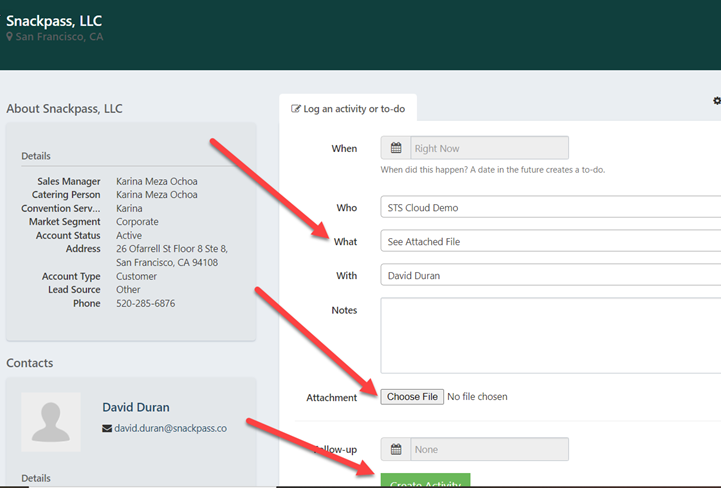Open the When date field Right Now
The image size is (721, 488).
point(488,148)
